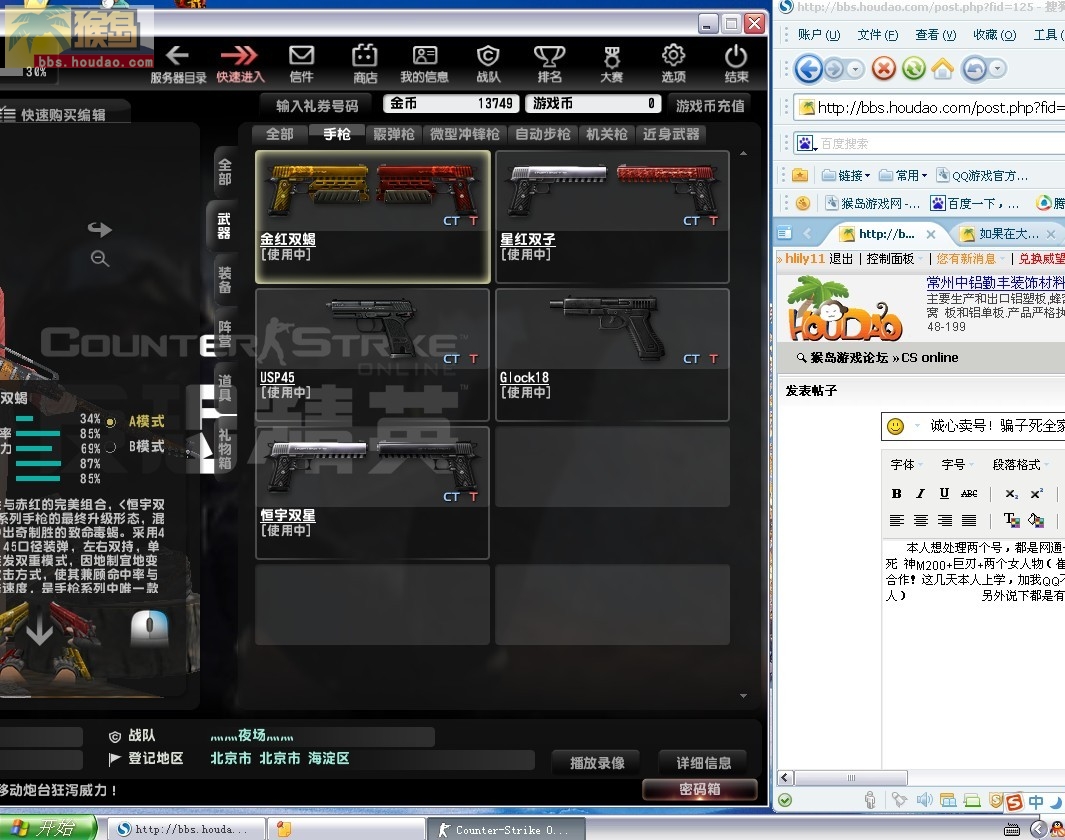Open the dropdown arrow beside browser forward button

click(854, 69)
